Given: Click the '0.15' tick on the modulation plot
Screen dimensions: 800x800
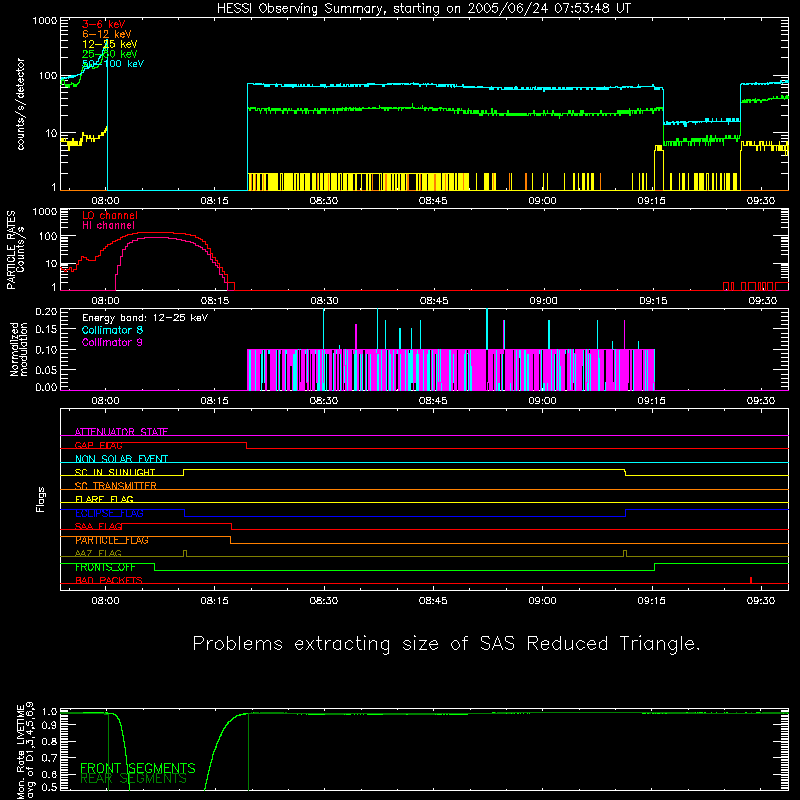Looking at the screenshot, I should 46,330.
